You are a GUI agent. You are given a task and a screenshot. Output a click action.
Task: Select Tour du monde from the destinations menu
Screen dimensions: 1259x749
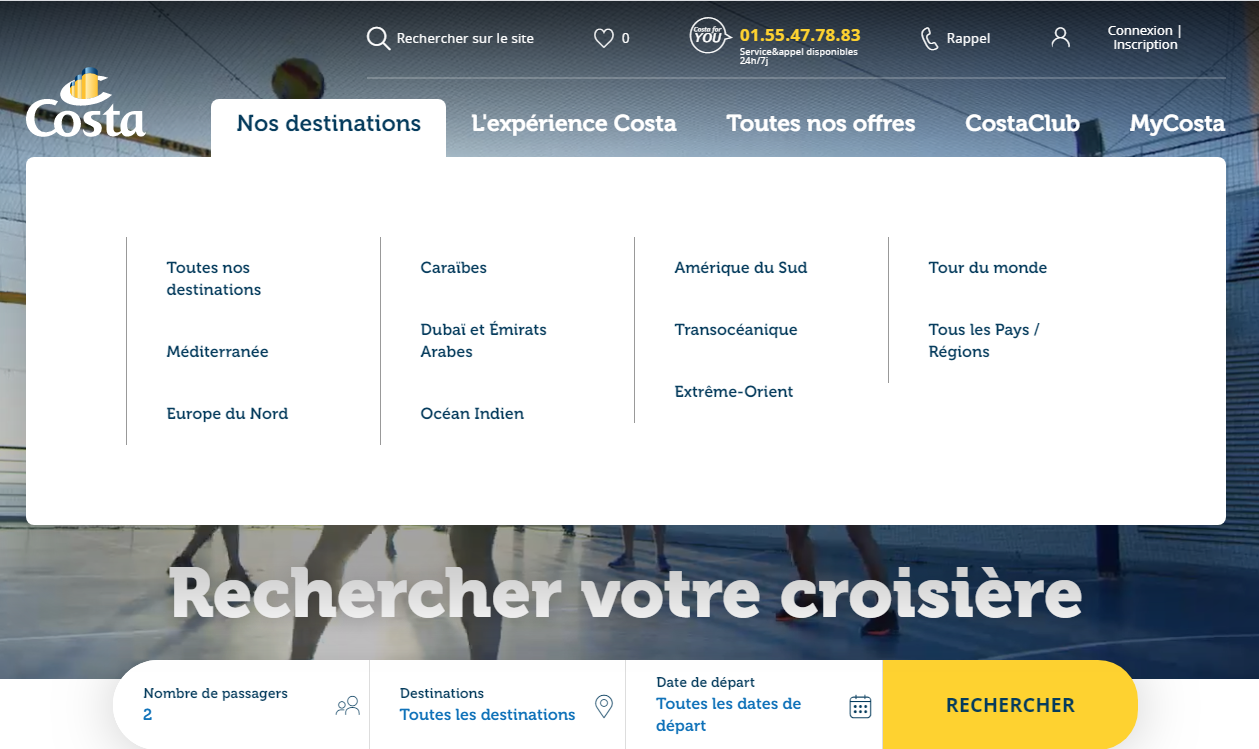[987, 267]
